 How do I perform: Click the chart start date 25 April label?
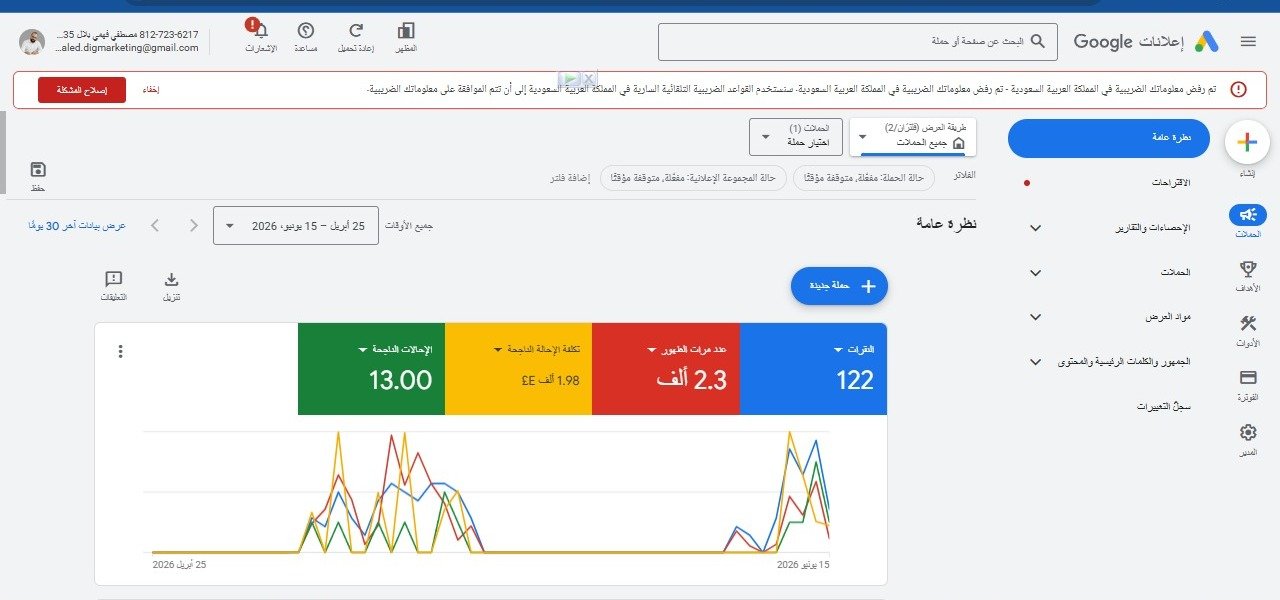[x=179, y=565]
